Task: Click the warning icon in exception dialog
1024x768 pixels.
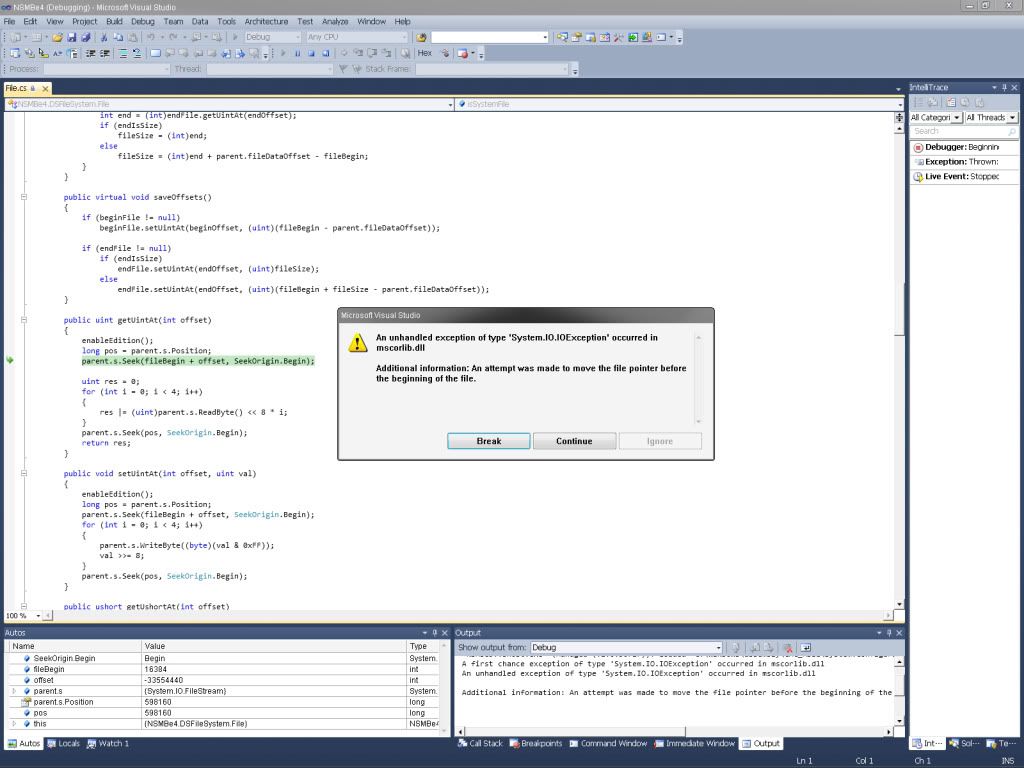Action: pyautogui.click(x=357, y=343)
